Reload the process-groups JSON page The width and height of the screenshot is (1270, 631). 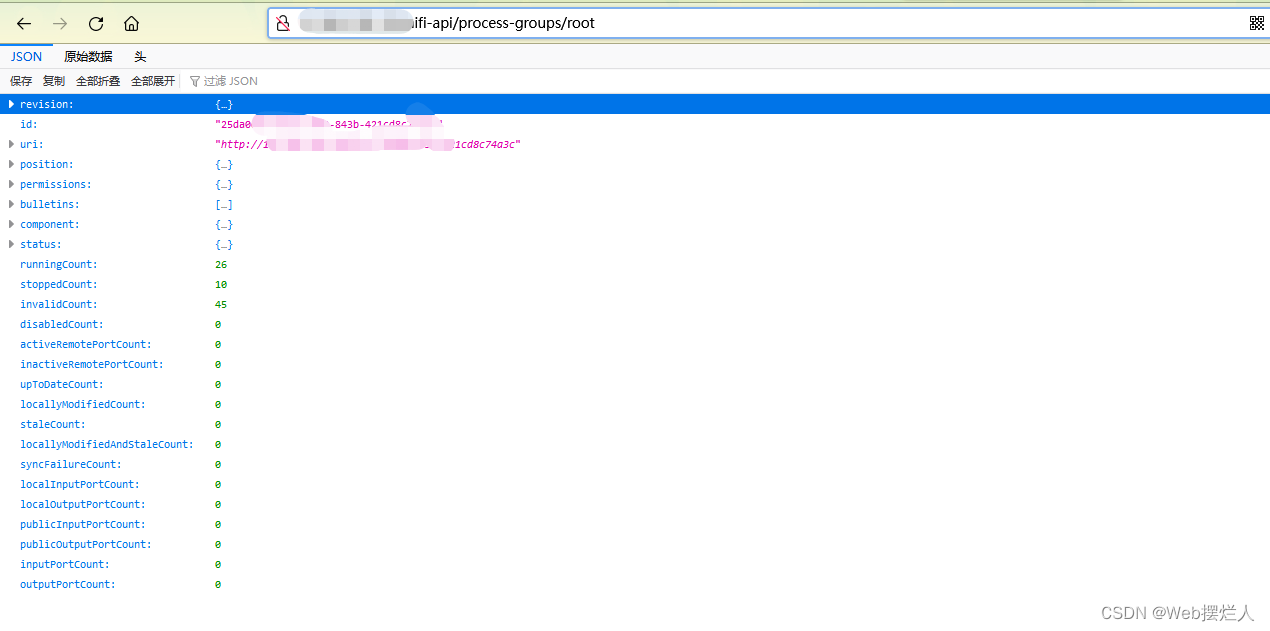(95, 22)
